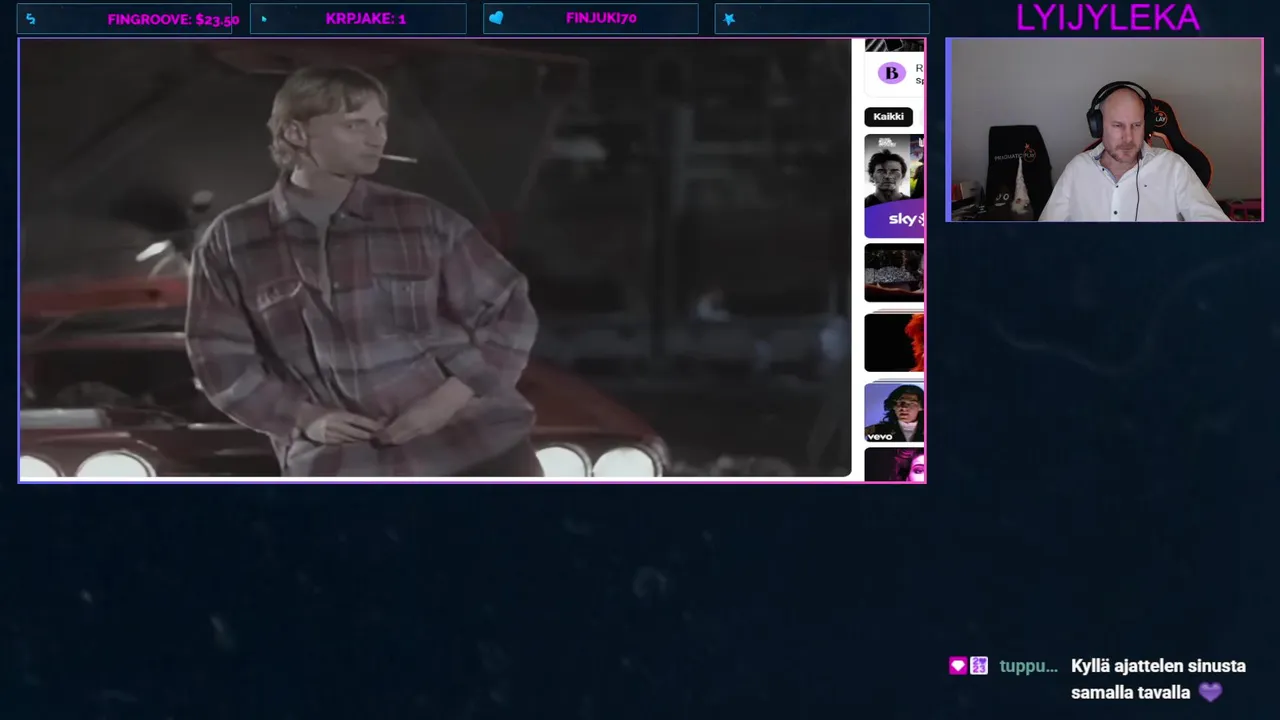The height and width of the screenshot is (720, 1280).
Task: Click the streamer webcam feed
Action: click(x=1104, y=130)
